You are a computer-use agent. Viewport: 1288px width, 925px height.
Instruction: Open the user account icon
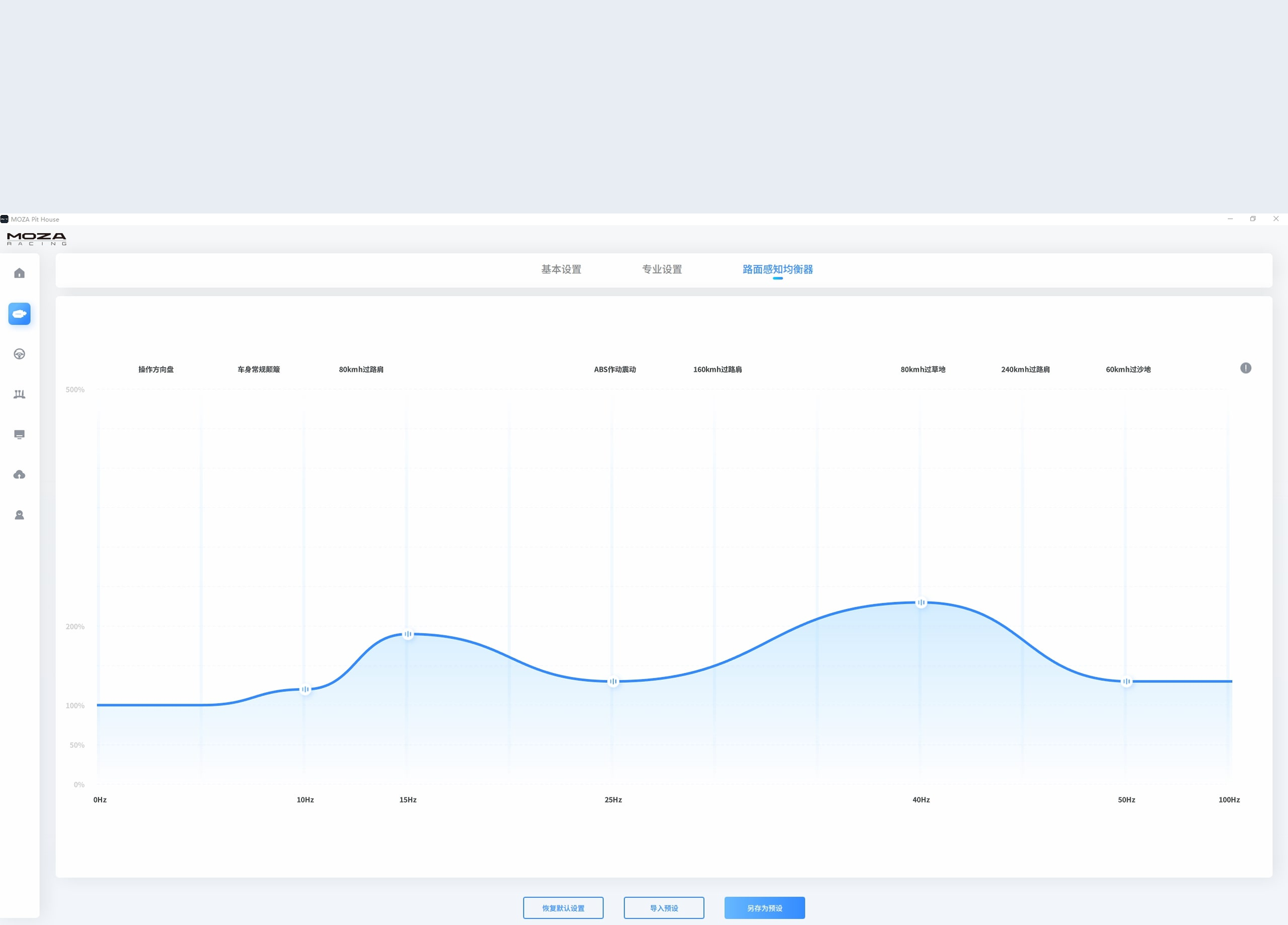tap(19, 515)
